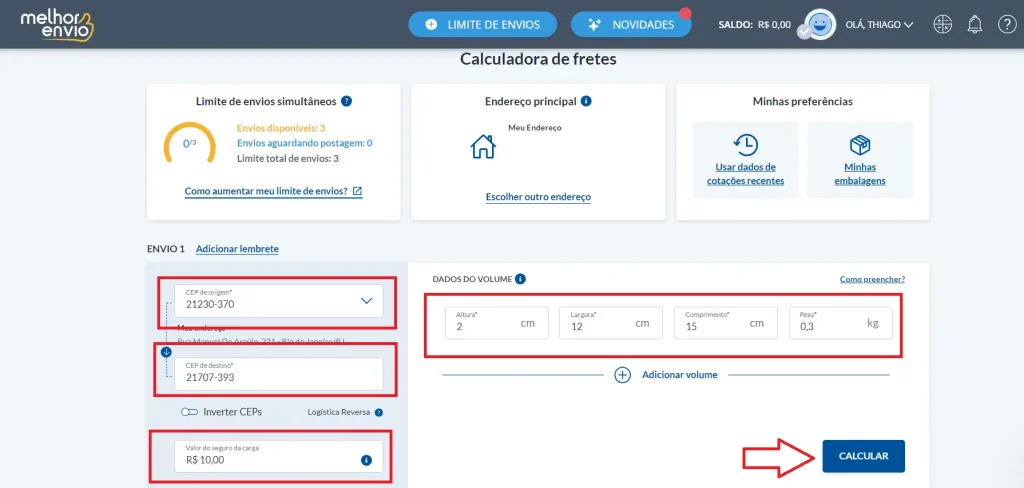Click the Envios disponíveis: 3 text
1024x488 pixels.
(x=281, y=128)
